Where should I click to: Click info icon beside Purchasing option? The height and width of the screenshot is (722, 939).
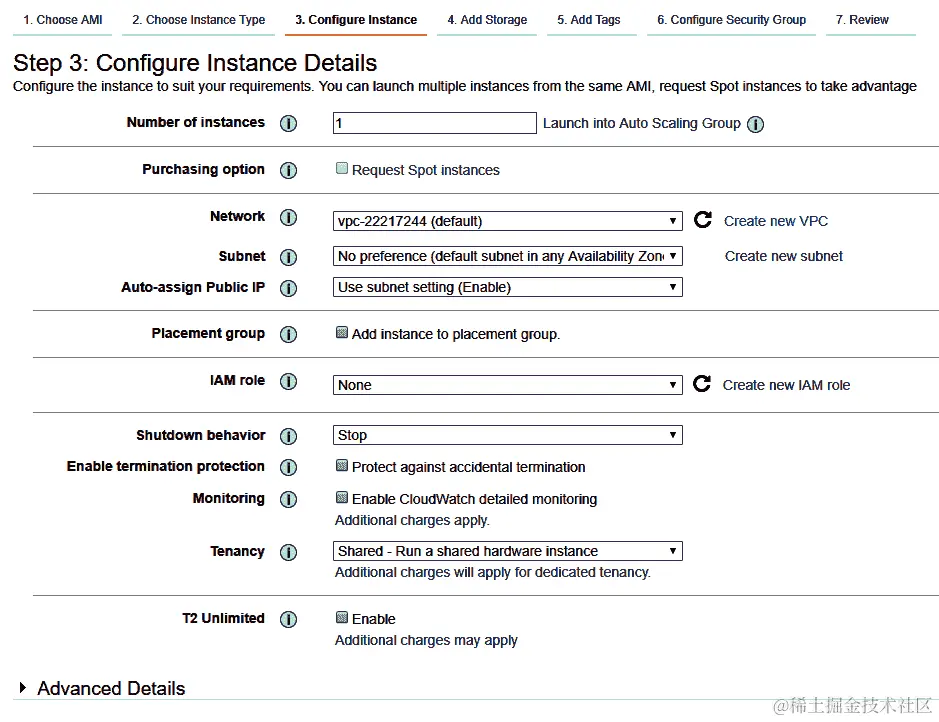tap(289, 171)
